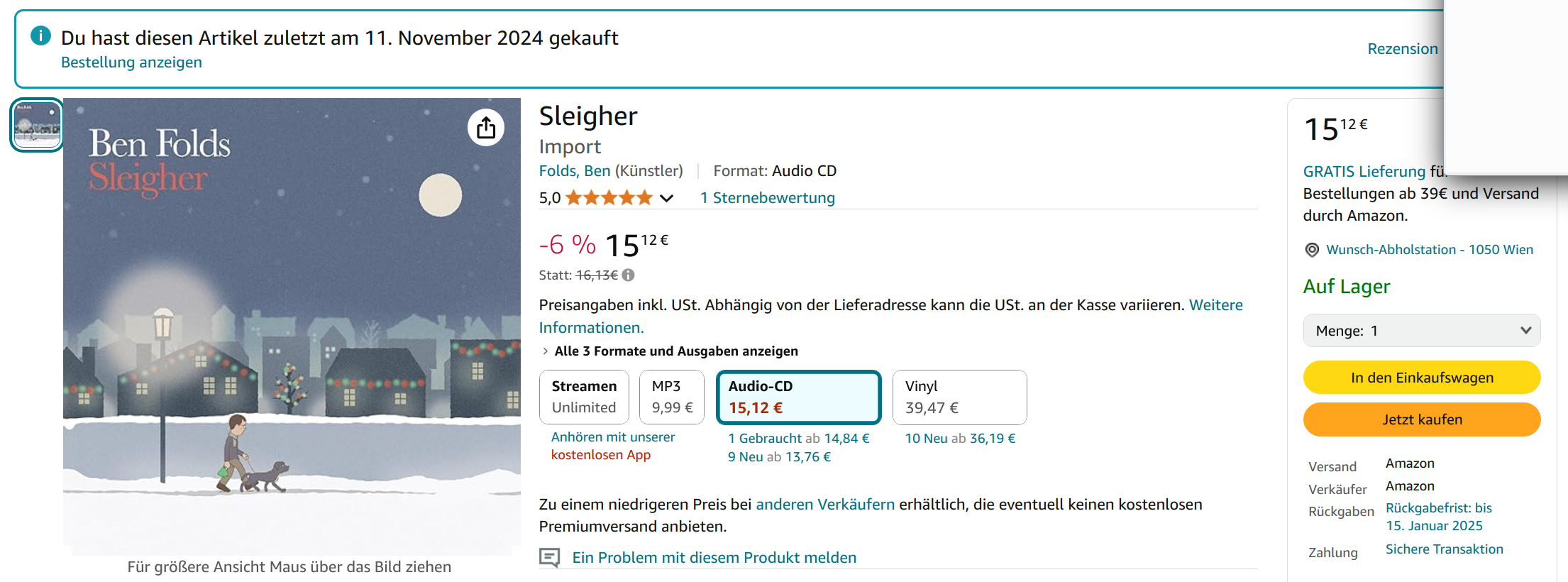Screen dimensions: 1568x582
Task: Choose the Vinyl 39,47 € format
Action: [x=959, y=397]
